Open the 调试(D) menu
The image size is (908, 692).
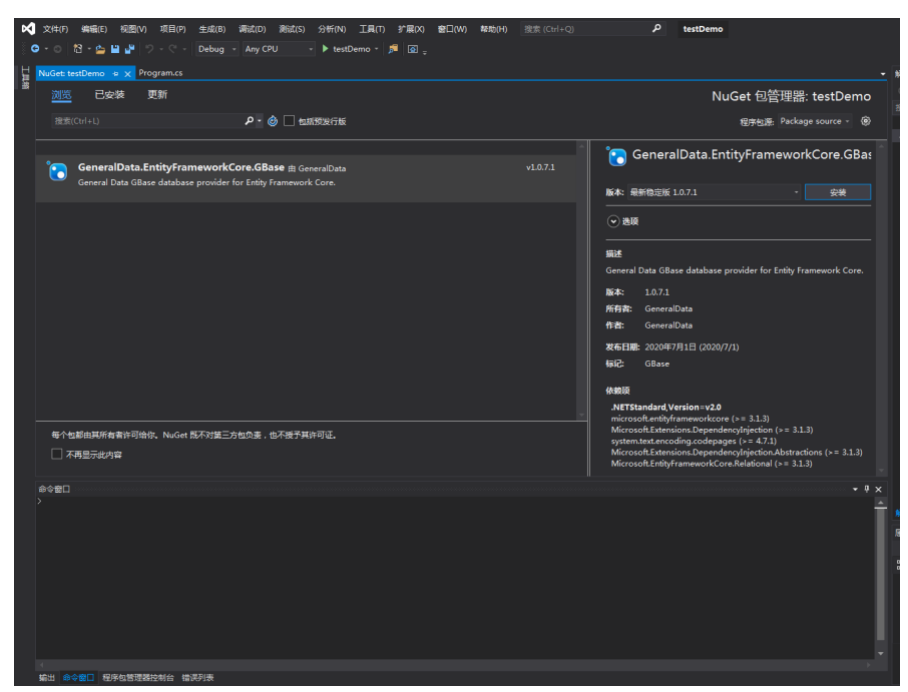(252, 29)
